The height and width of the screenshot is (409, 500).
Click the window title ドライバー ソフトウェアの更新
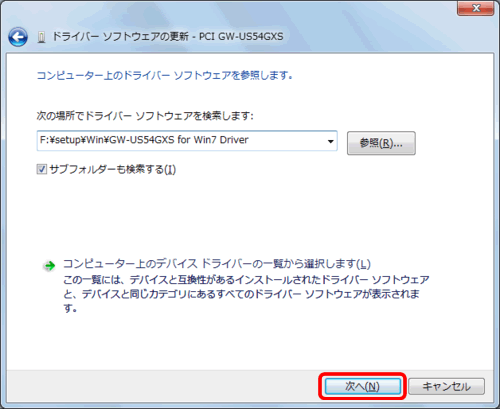click(x=121, y=36)
